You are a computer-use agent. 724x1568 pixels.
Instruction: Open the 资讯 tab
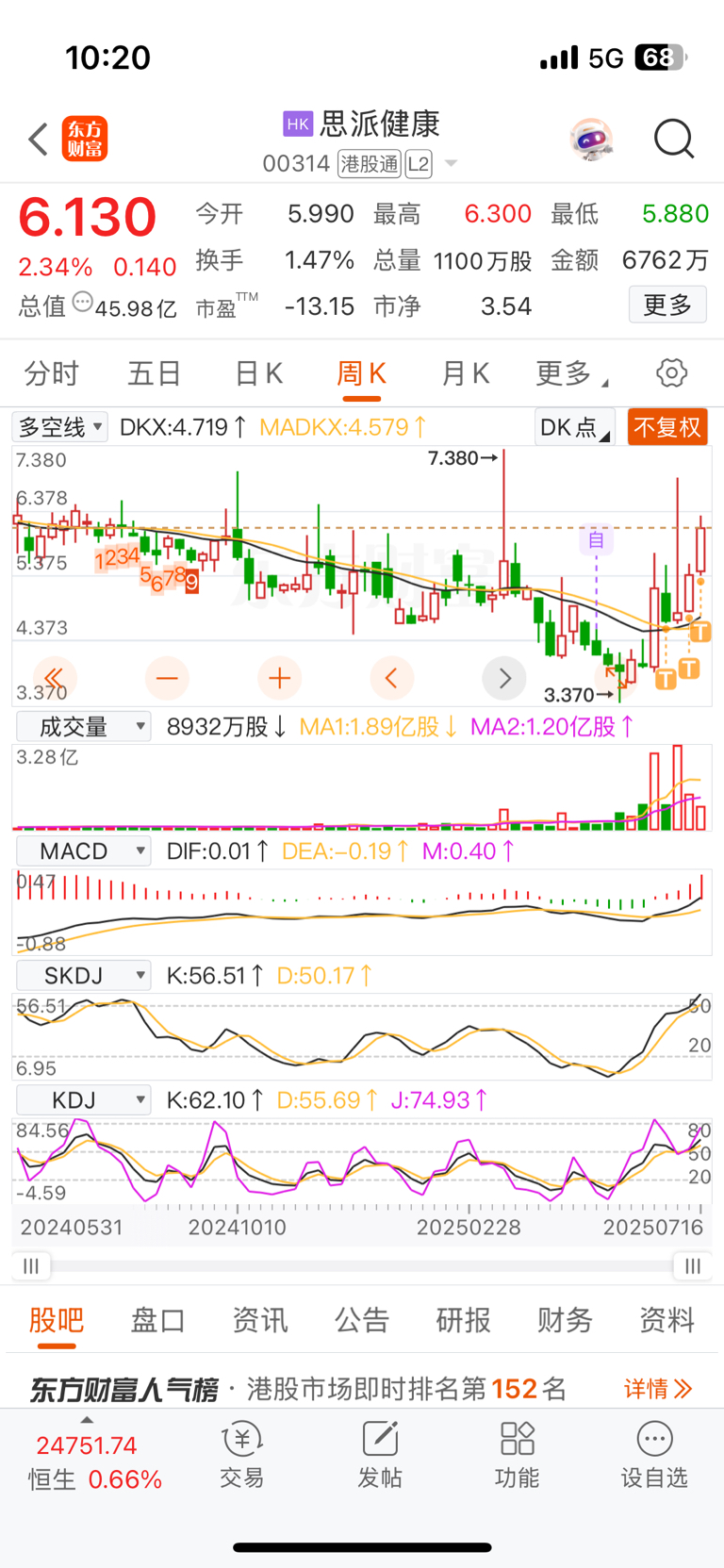click(260, 1320)
